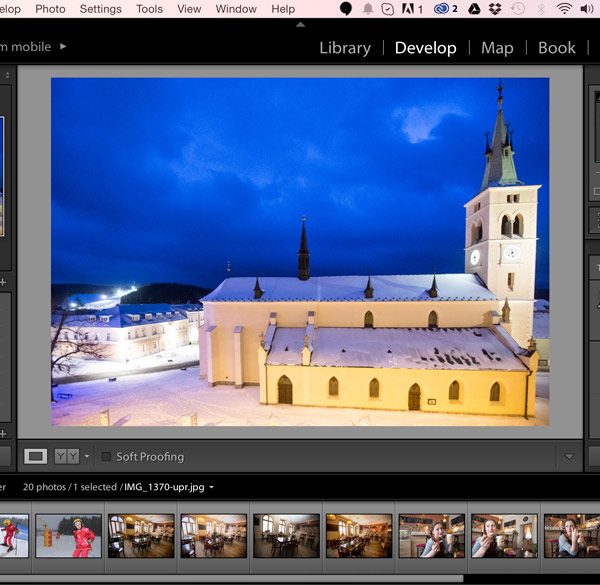600x585 pixels.
Task: Open the Dropbox menu bar icon
Action: (x=495, y=8)
